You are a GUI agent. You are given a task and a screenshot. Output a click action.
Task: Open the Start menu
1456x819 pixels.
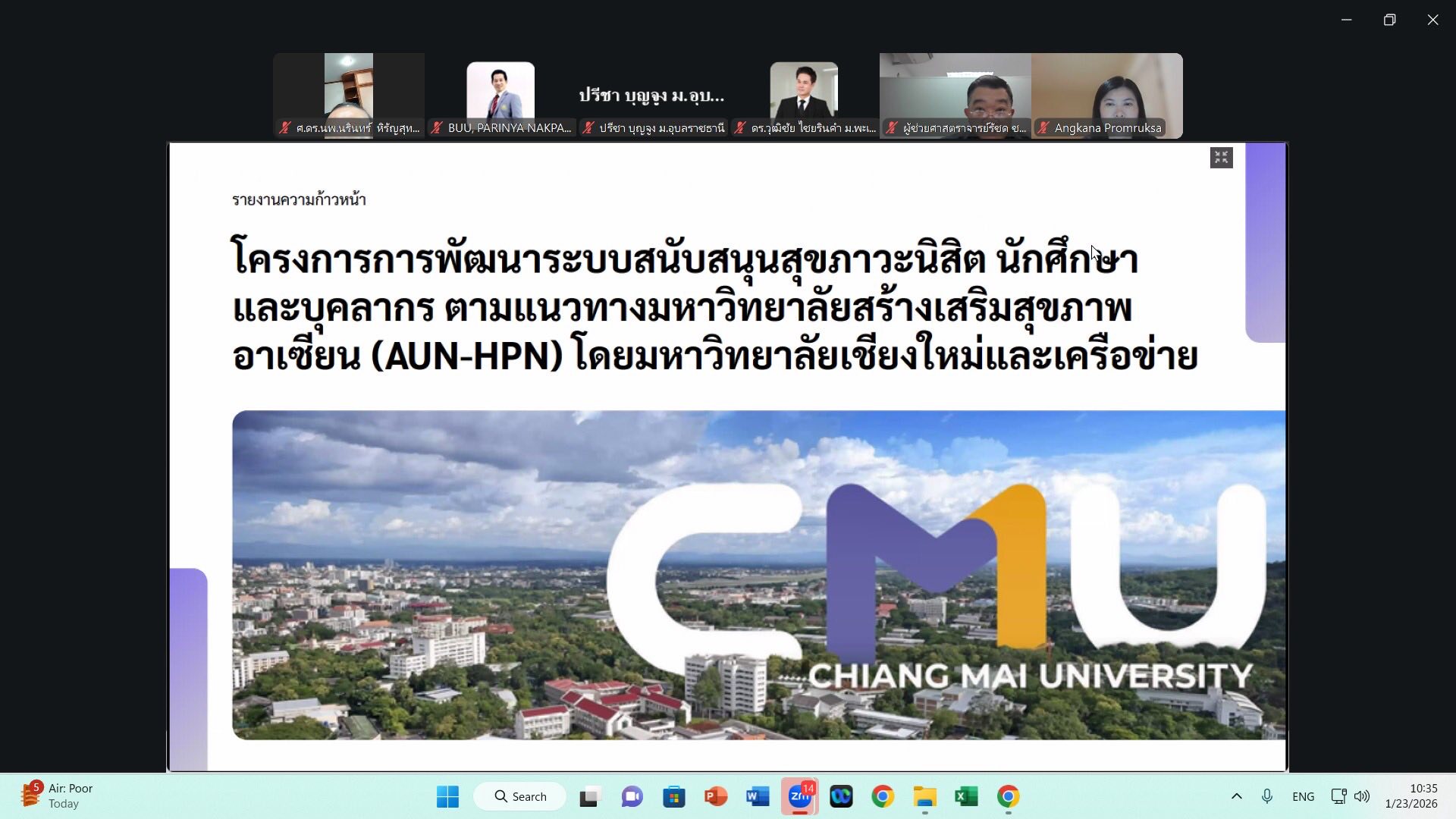coord(447,796)
